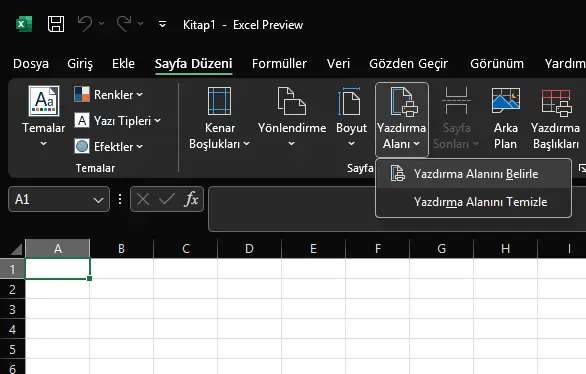Open the Dosya tab
Screen dimensions: 586x374
(x=31, y=64)
